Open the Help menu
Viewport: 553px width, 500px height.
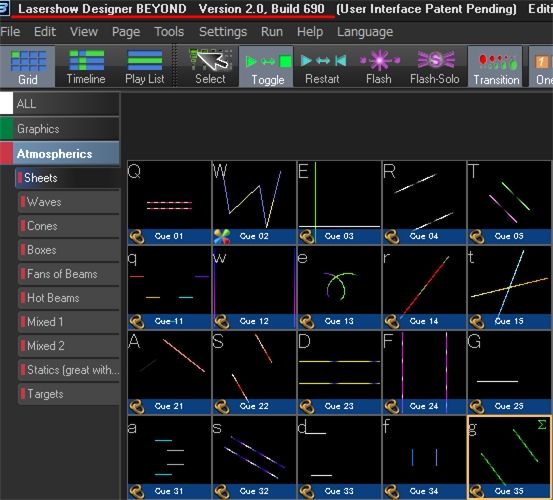310,32
